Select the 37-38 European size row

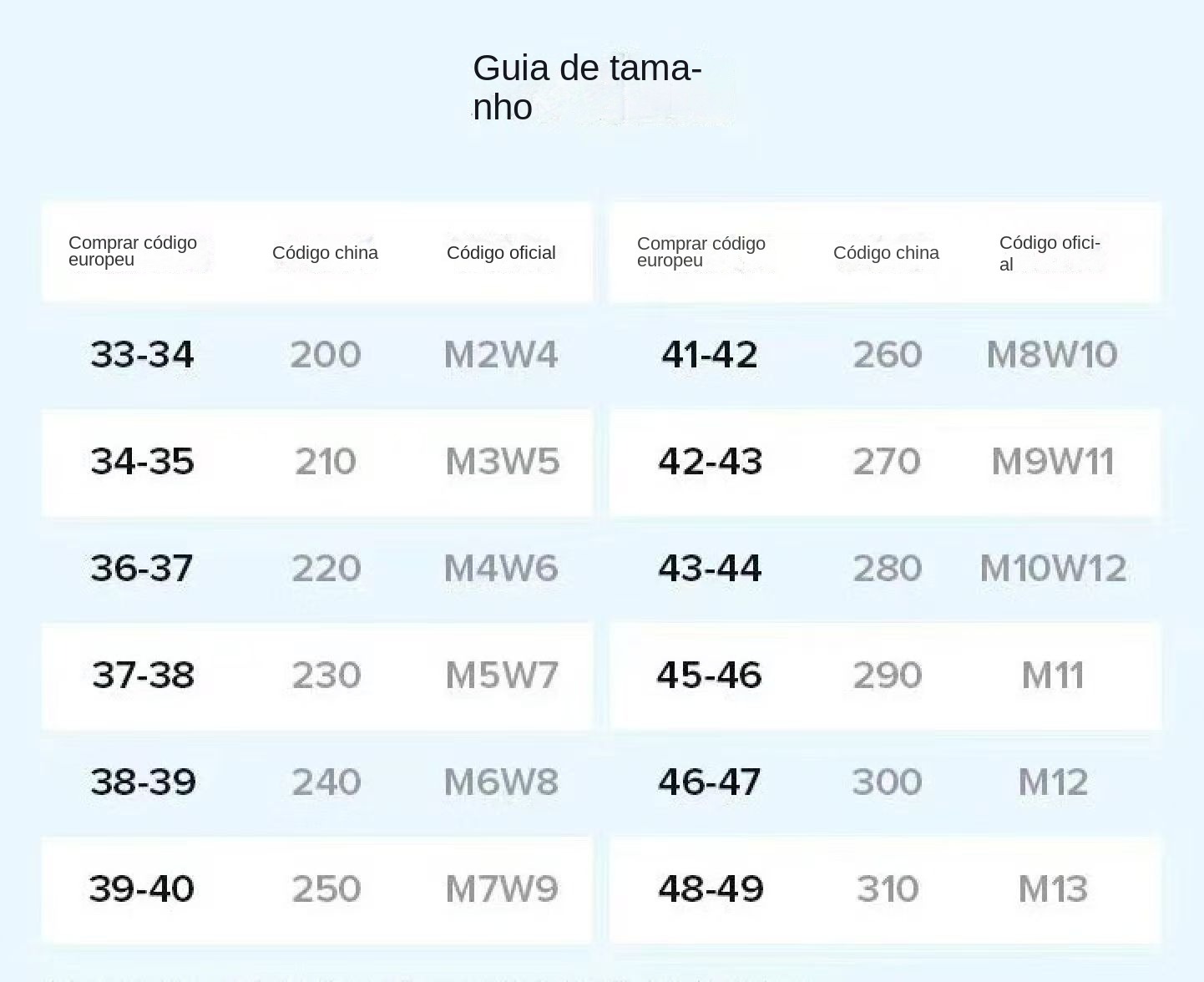coord(143,676)
